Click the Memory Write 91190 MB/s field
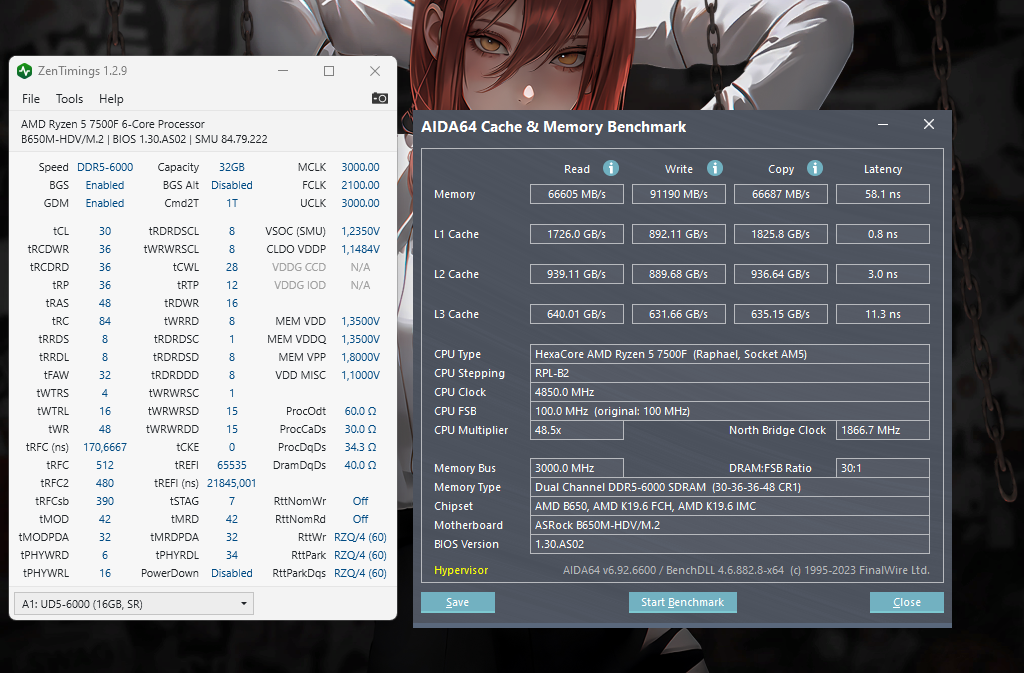1024x673 pixels. coord(679,194)
